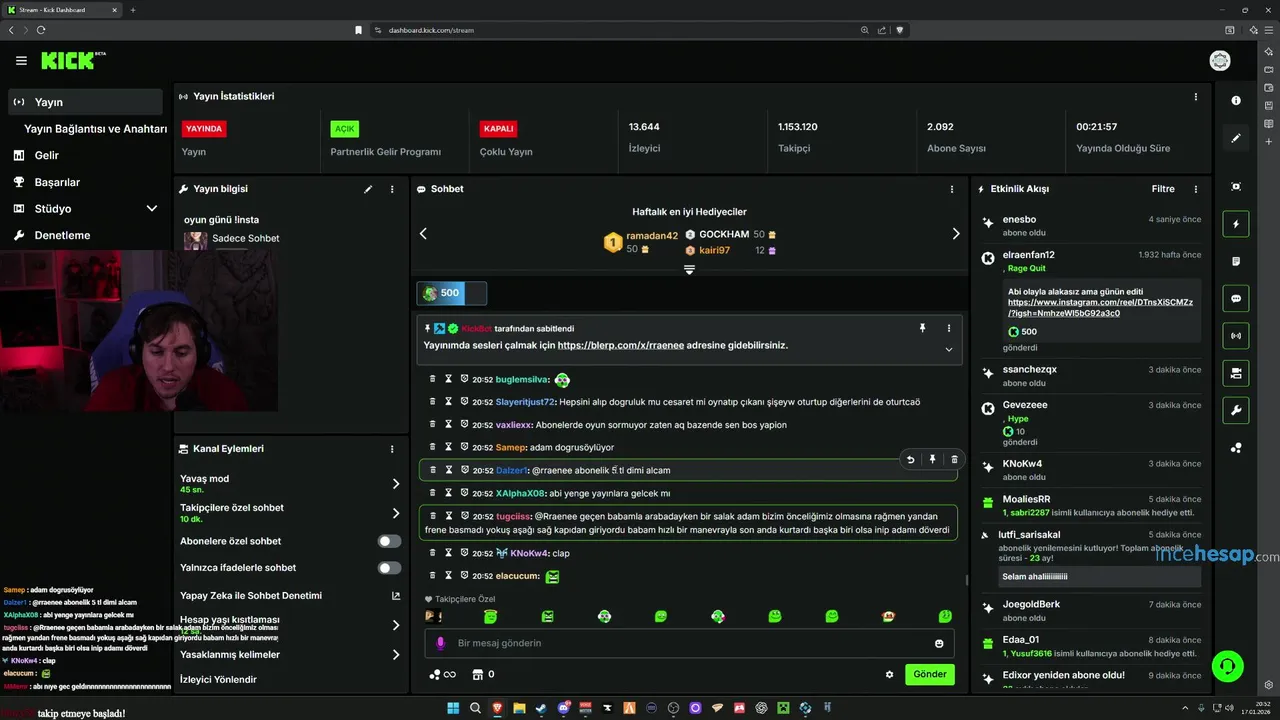
Task: Delete Dalzer1's message with trash icon
Action: point(954,459)
